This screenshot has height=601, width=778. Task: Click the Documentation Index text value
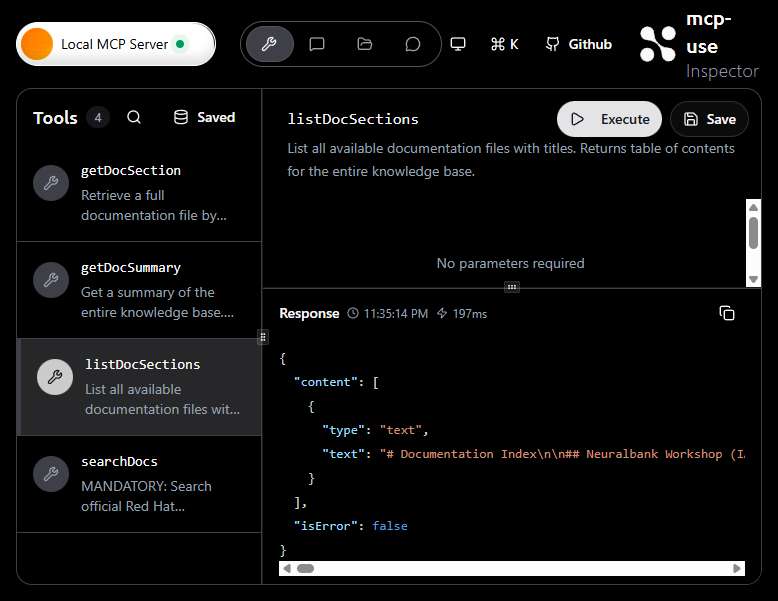click(x=563, y=454)
